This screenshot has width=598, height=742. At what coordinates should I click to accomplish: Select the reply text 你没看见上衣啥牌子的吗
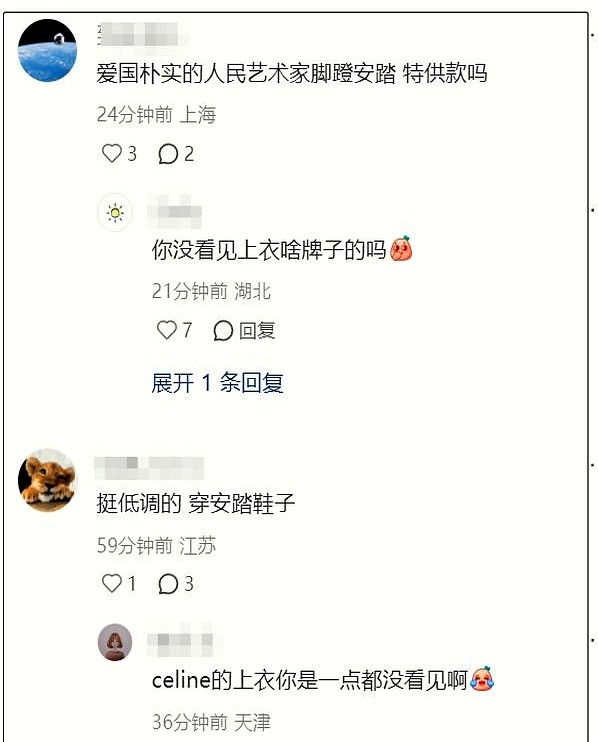coord(269,250)
